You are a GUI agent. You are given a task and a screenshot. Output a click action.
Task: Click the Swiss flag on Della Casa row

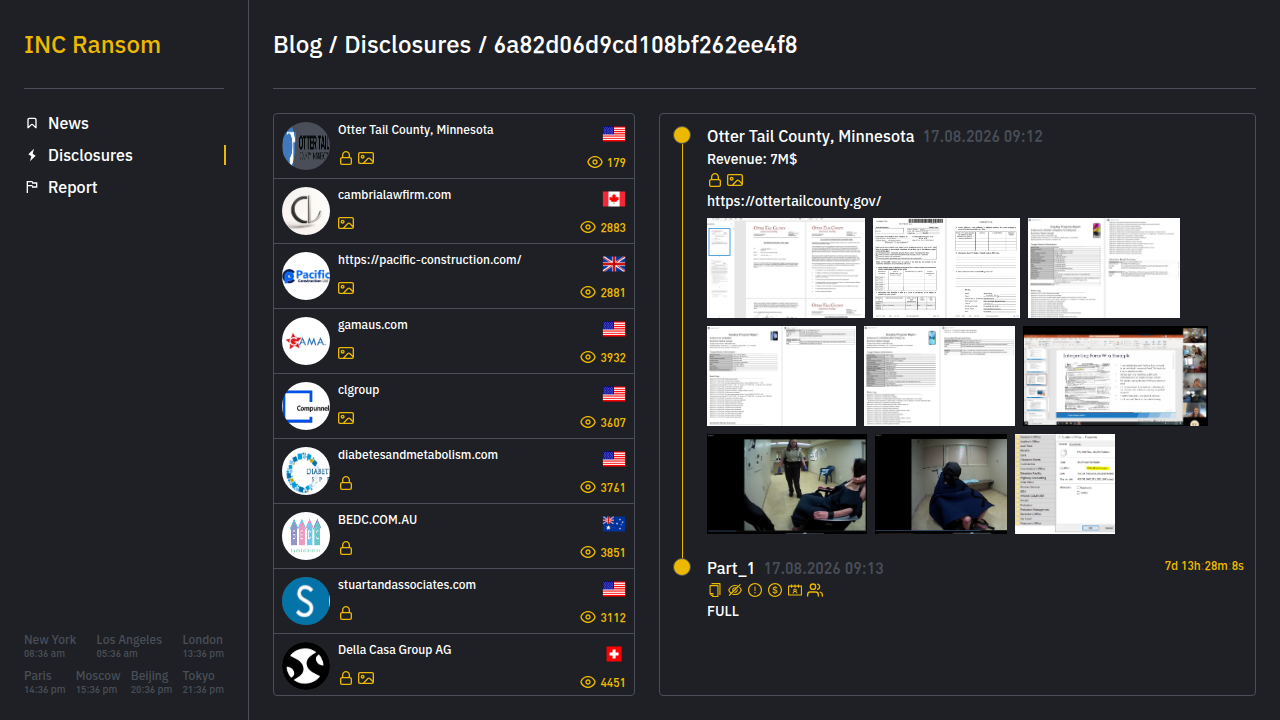coord(614,654)
